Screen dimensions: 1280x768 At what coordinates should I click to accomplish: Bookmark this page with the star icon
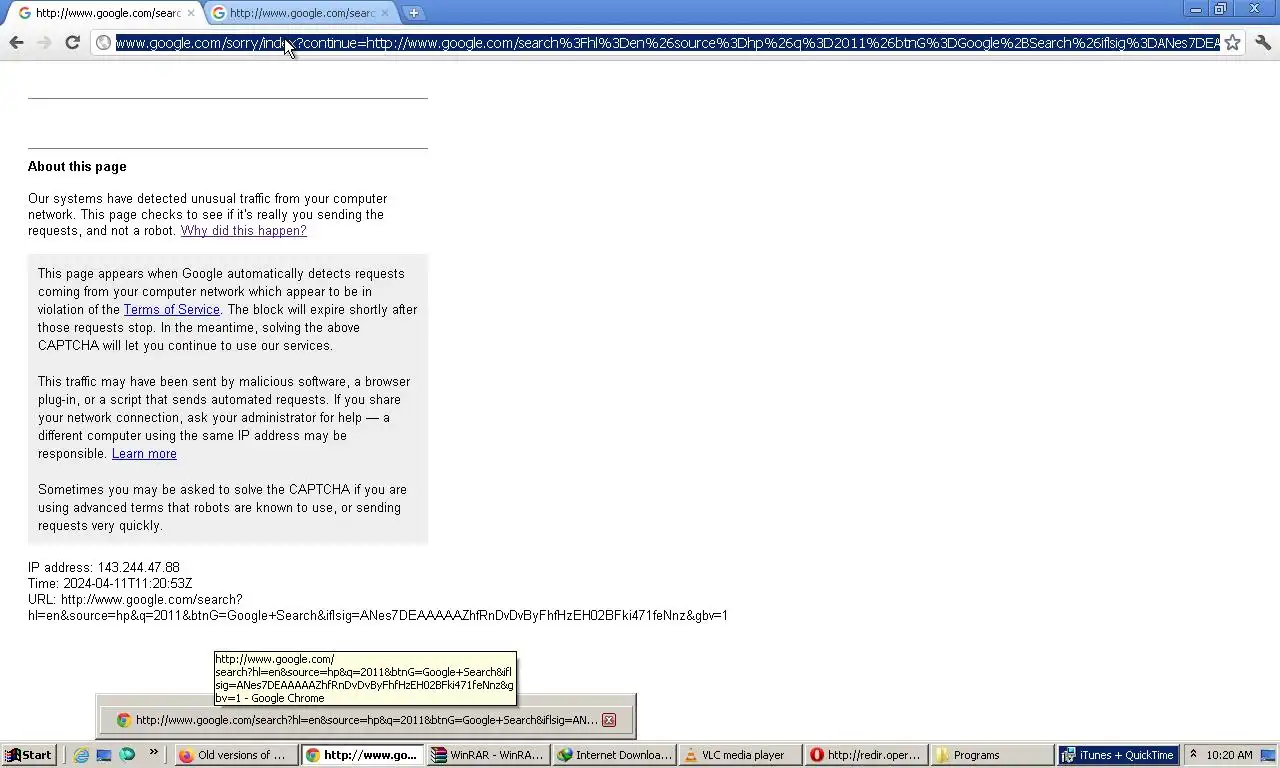(1232, 42)
